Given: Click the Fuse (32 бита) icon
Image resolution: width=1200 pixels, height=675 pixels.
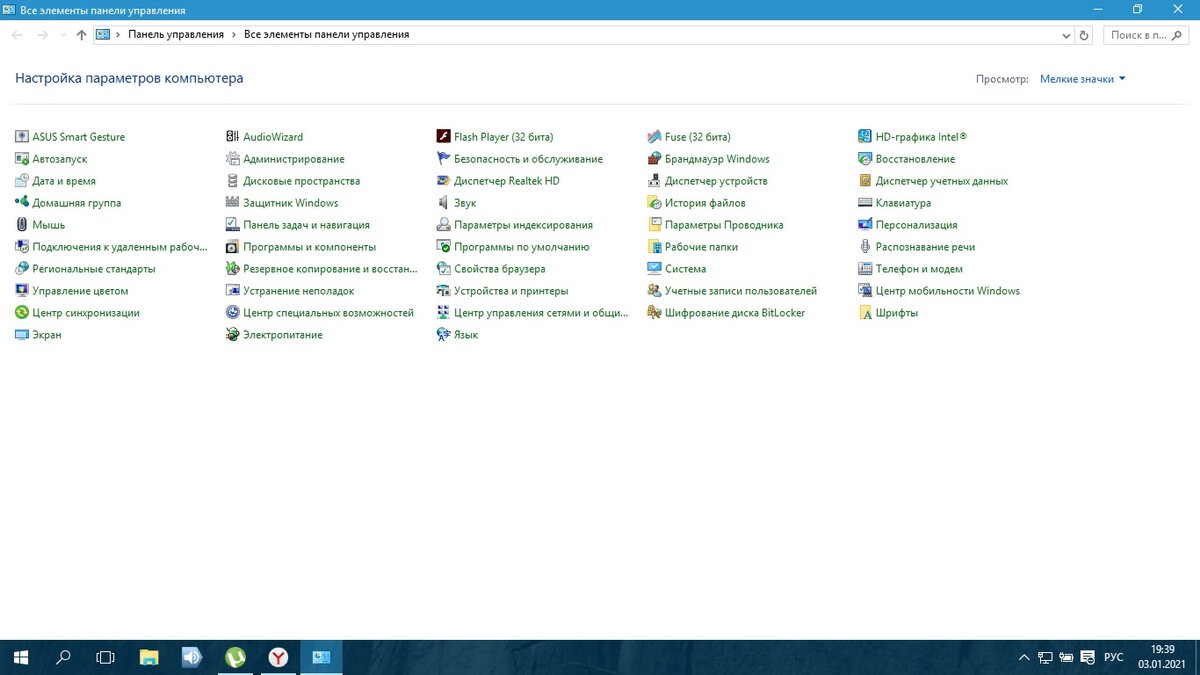Looking at the screenshot, I should pyautogui.click(x=655, y=137).
